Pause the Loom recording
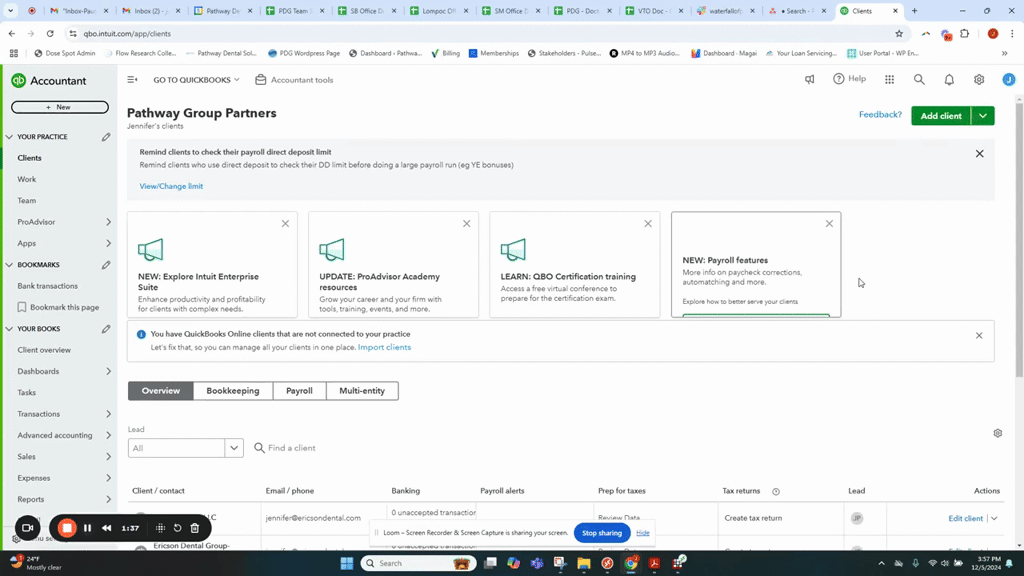 pos(88,528)
